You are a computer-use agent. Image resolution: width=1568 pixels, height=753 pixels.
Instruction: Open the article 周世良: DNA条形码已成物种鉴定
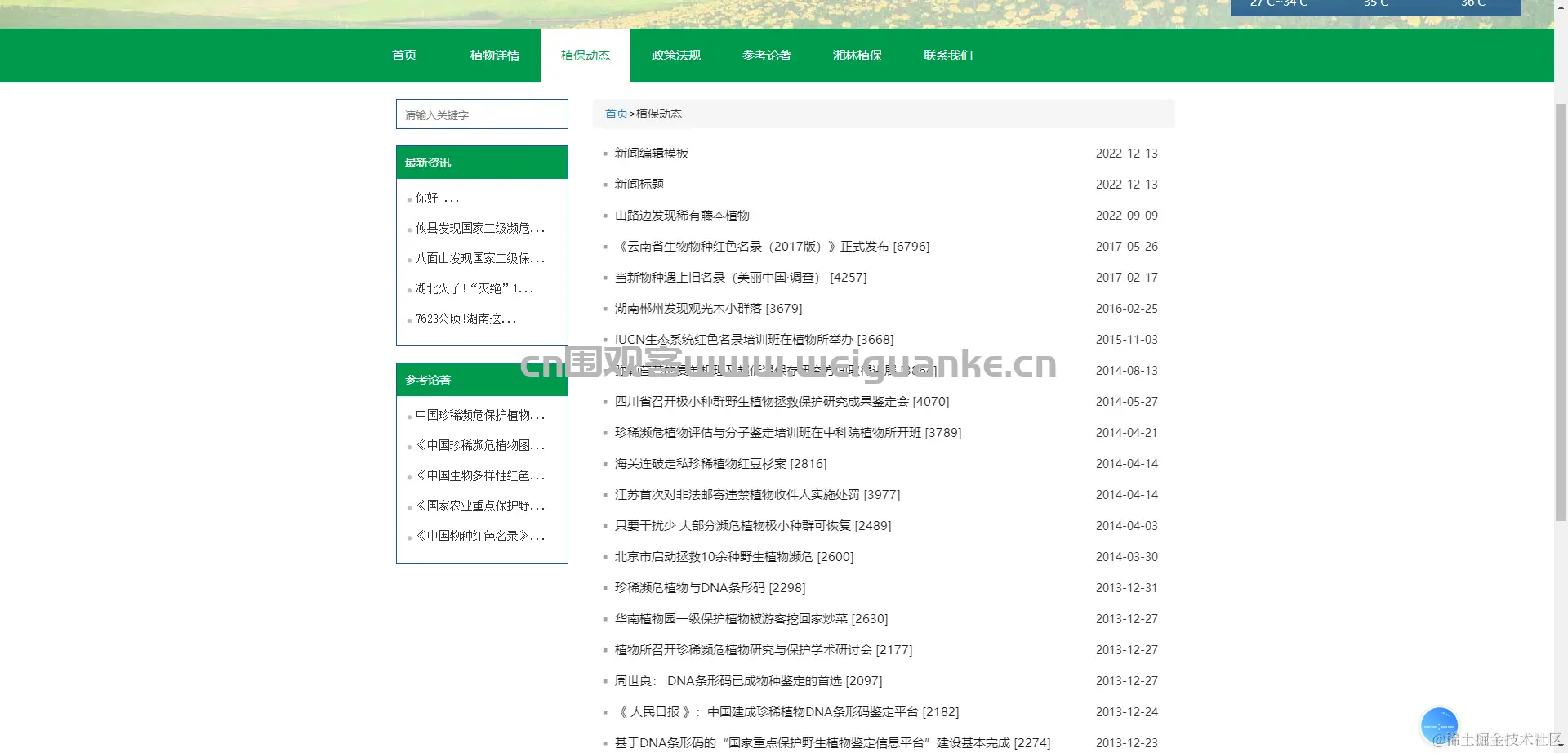pyautogui.click(x=748, y=681)
